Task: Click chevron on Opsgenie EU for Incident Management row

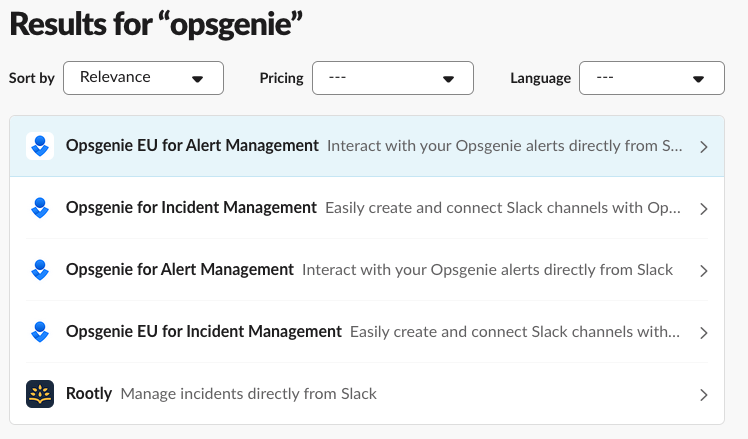Action: [704, 333]
